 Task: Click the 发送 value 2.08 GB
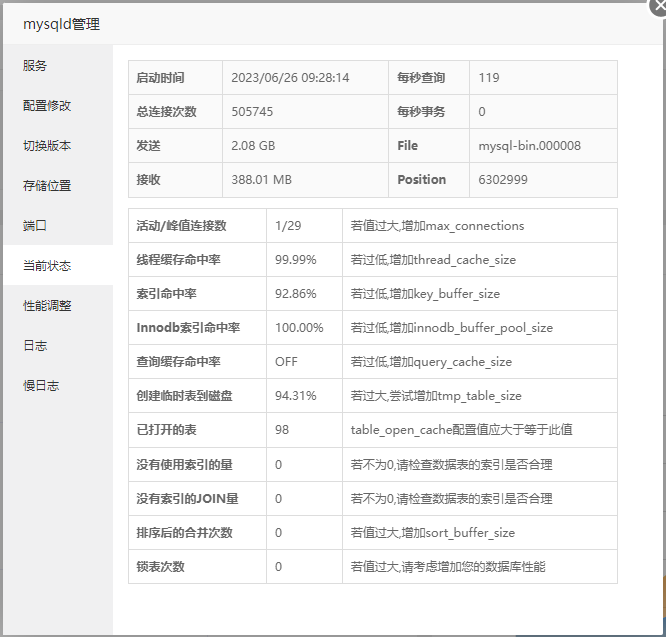click(x=253, y=146)
